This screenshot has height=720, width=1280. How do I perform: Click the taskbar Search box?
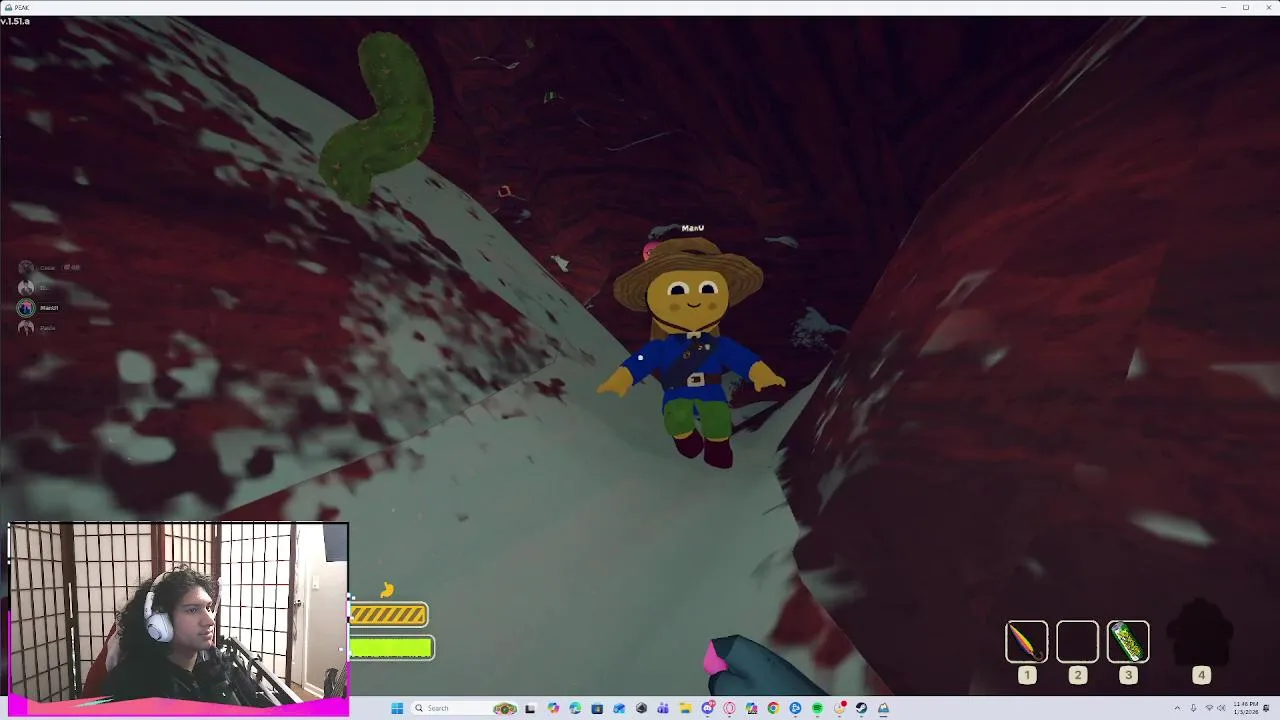tap(465, 708)
